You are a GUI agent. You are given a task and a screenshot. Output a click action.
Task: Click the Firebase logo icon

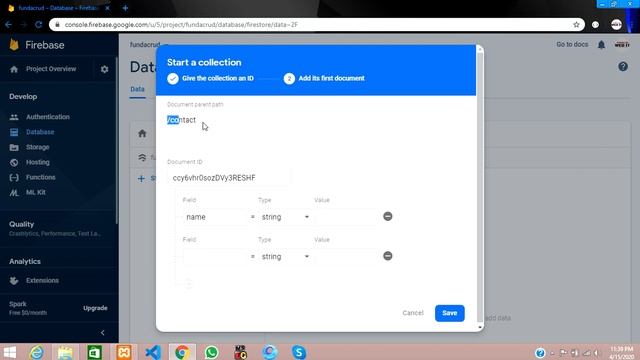point(14,45)
